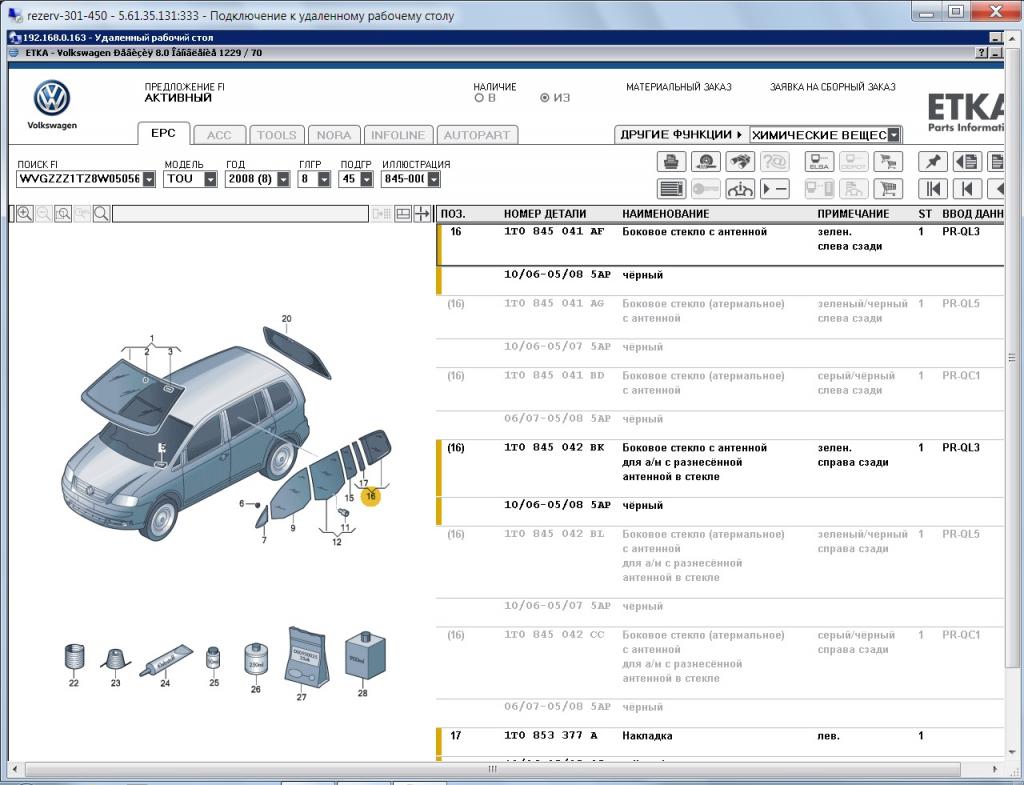Screen dimensions: 1024x785
Task: Click the Volkswagen logo
Action: click(52, 98)
